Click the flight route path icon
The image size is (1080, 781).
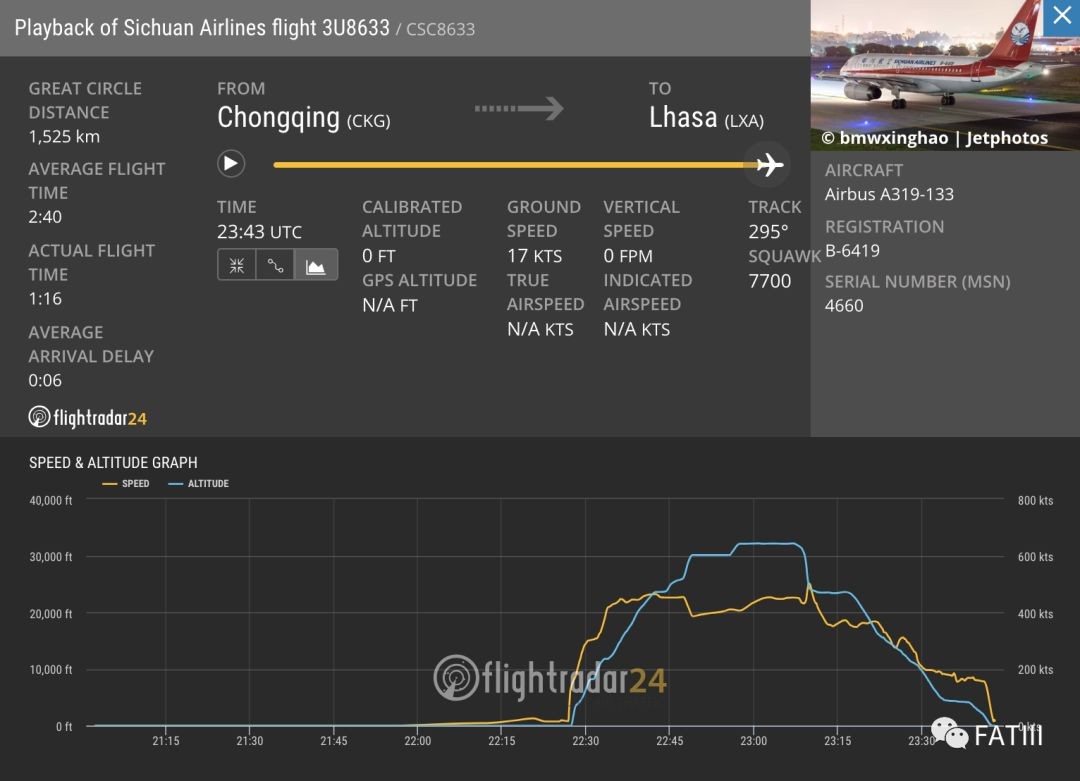click(x=276, y=265)
